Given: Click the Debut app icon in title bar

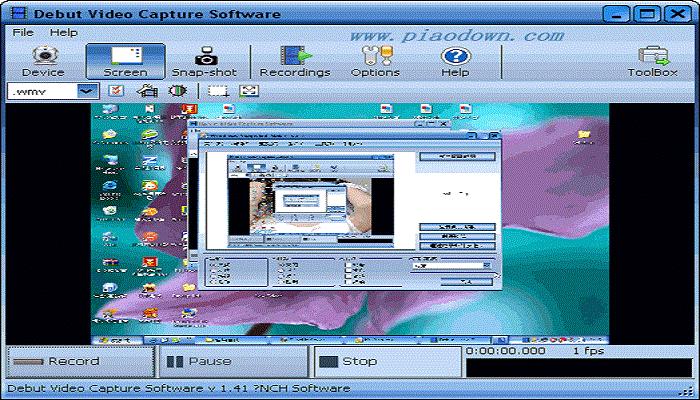Looking at the screenshot, I should coord(18,13).
